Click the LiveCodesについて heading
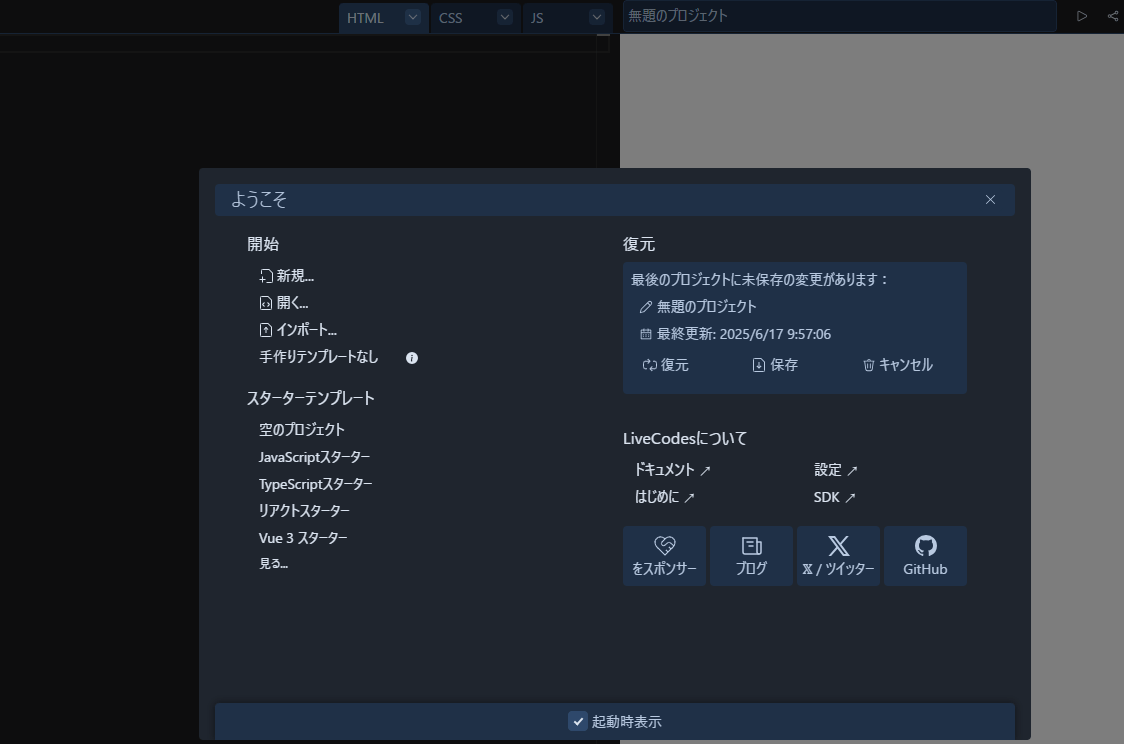This screenshot has height=744, width=1124. pos(685,438)
